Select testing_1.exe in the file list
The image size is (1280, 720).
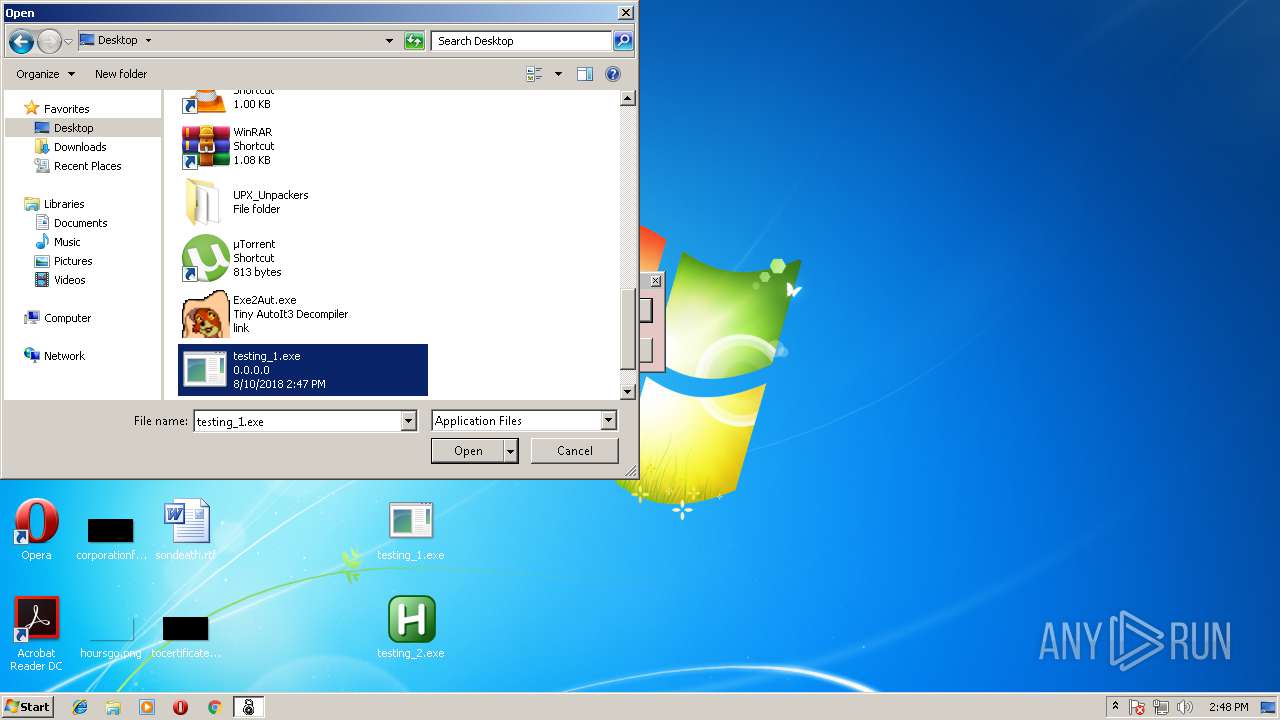pos(303,370)
